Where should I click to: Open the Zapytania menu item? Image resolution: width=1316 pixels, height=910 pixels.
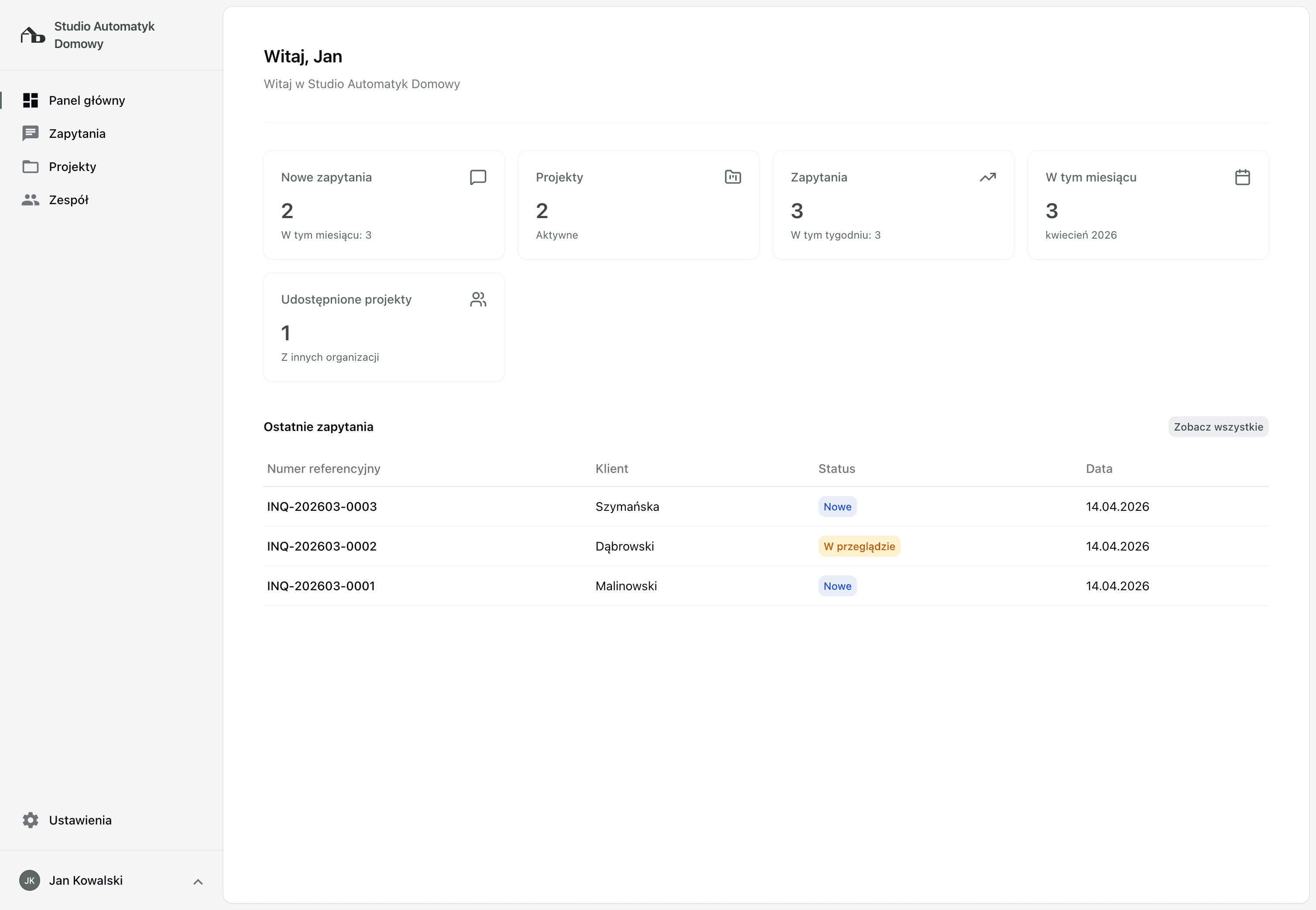tap(77, 133)
